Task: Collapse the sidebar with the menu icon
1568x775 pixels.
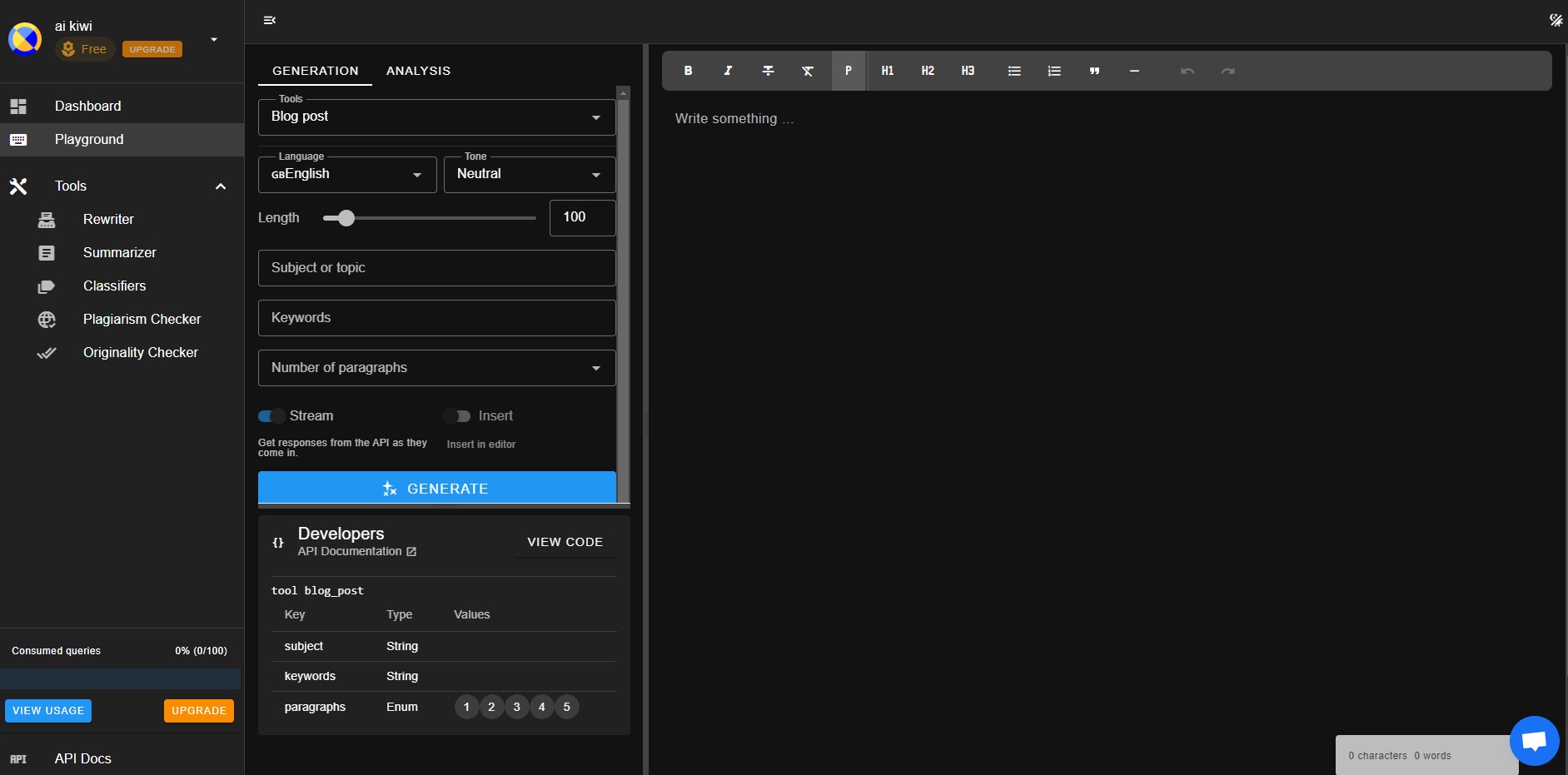Action: pos(270,20)
